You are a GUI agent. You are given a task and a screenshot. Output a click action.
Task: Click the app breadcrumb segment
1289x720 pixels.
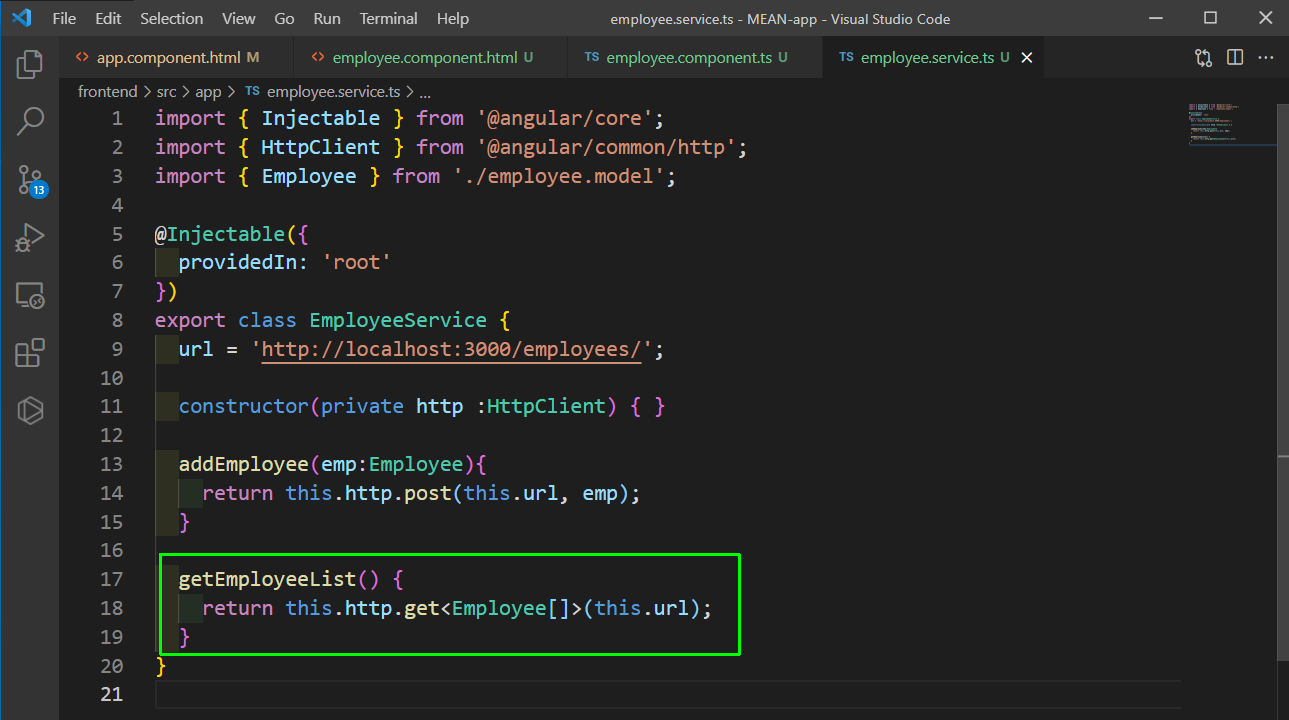click(208, 91)
